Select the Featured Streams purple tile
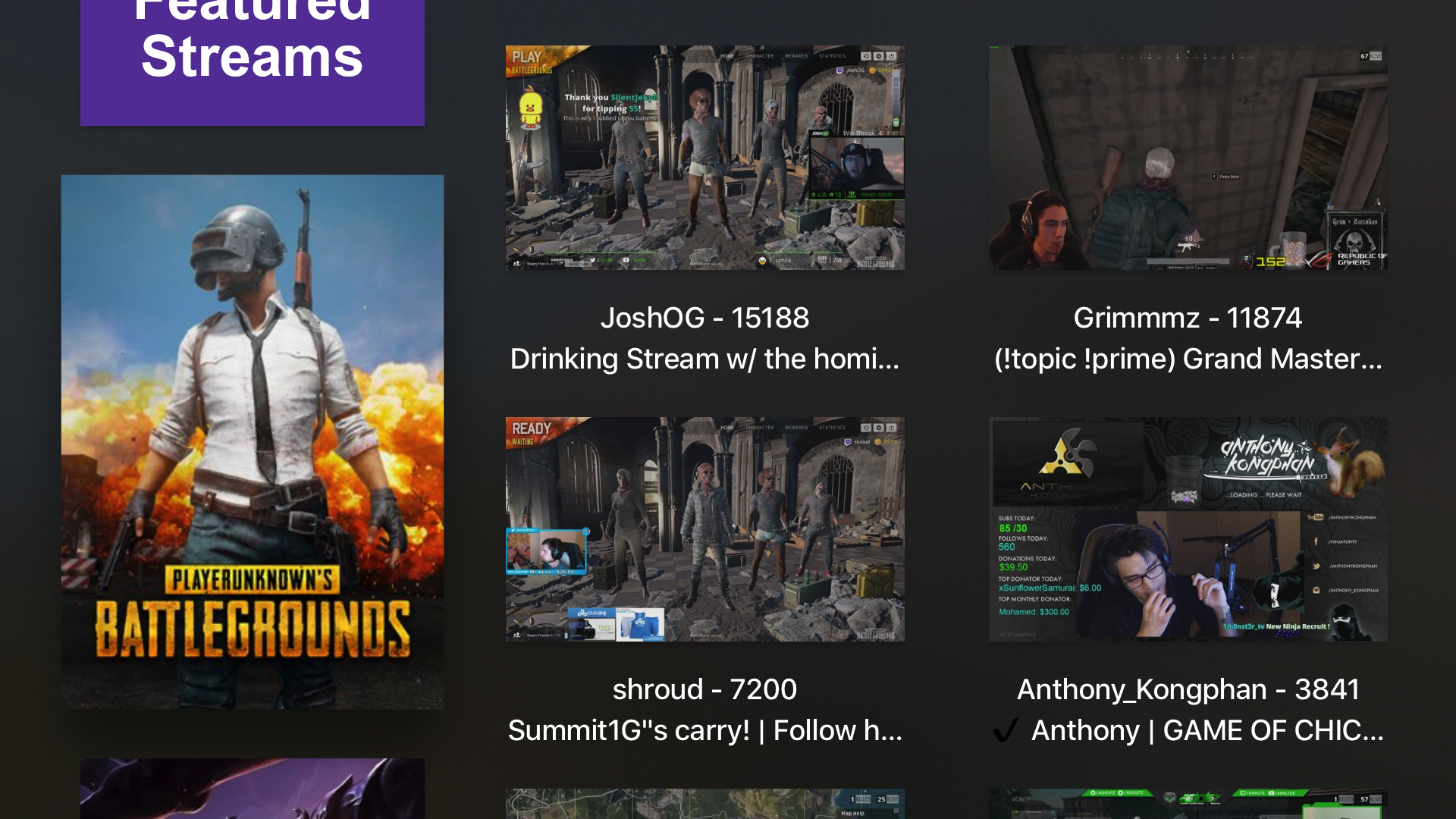This screenshot has width=1456, height=819. (x=253, y=62)
